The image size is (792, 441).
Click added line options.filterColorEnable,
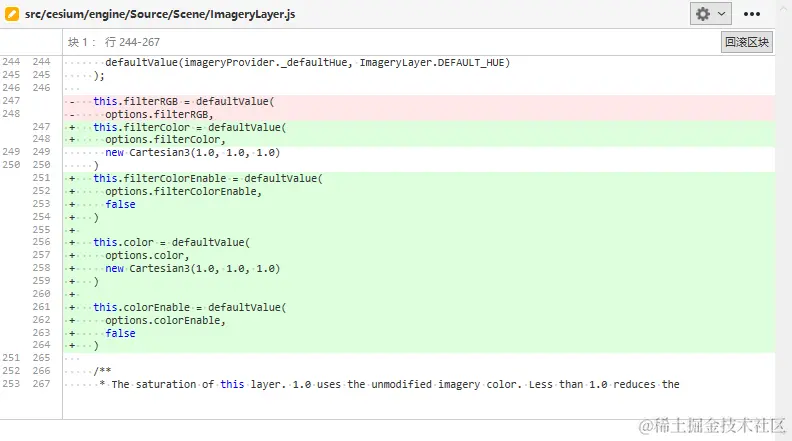click(x=184, y=191)
